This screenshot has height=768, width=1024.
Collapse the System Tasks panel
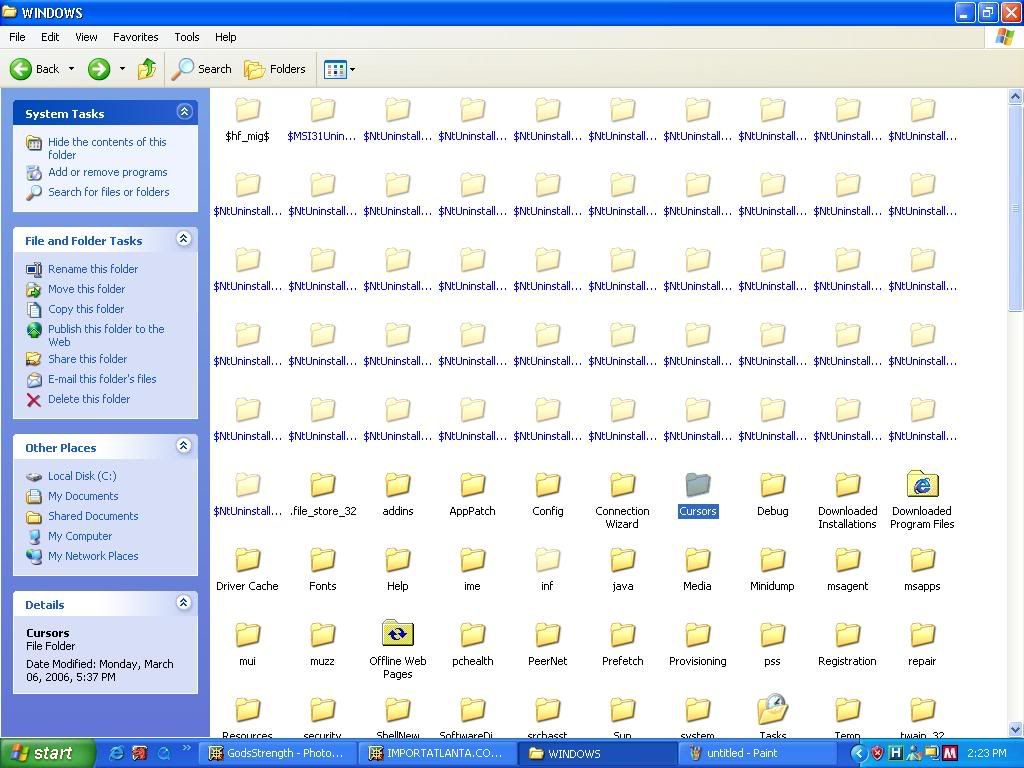pos(183,112)
